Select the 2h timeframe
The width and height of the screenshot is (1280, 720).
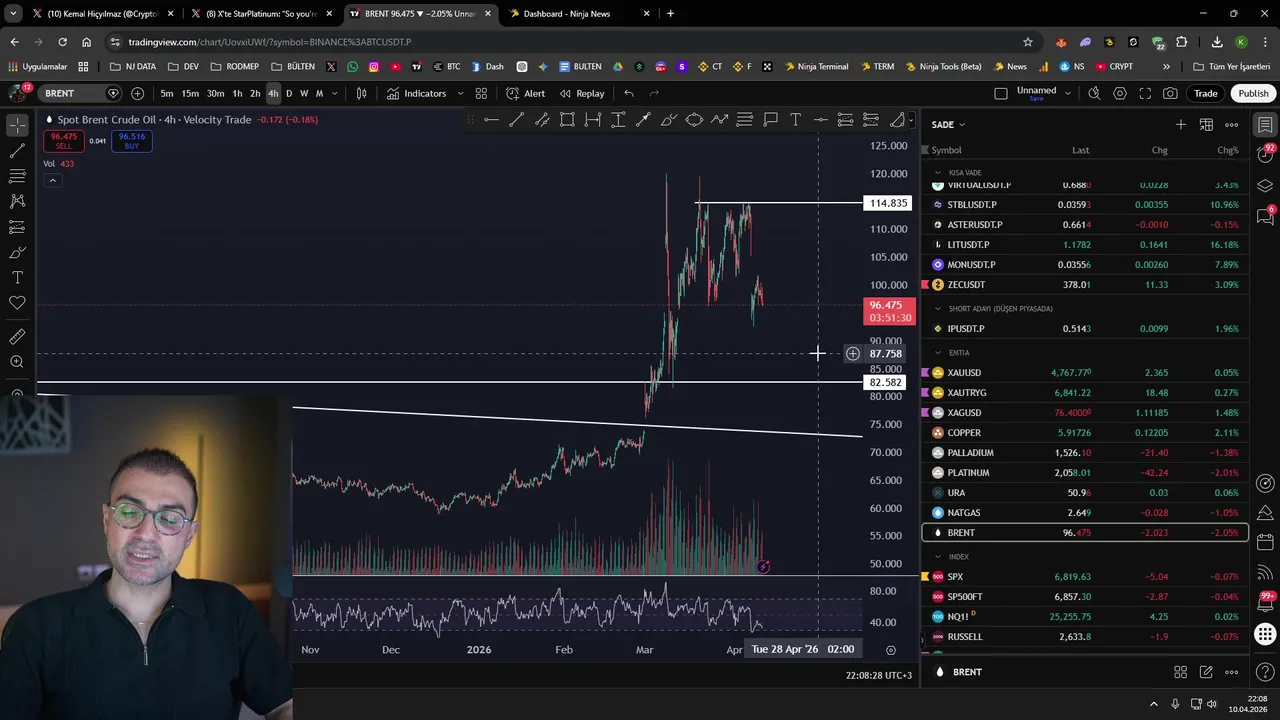point(255,93)
